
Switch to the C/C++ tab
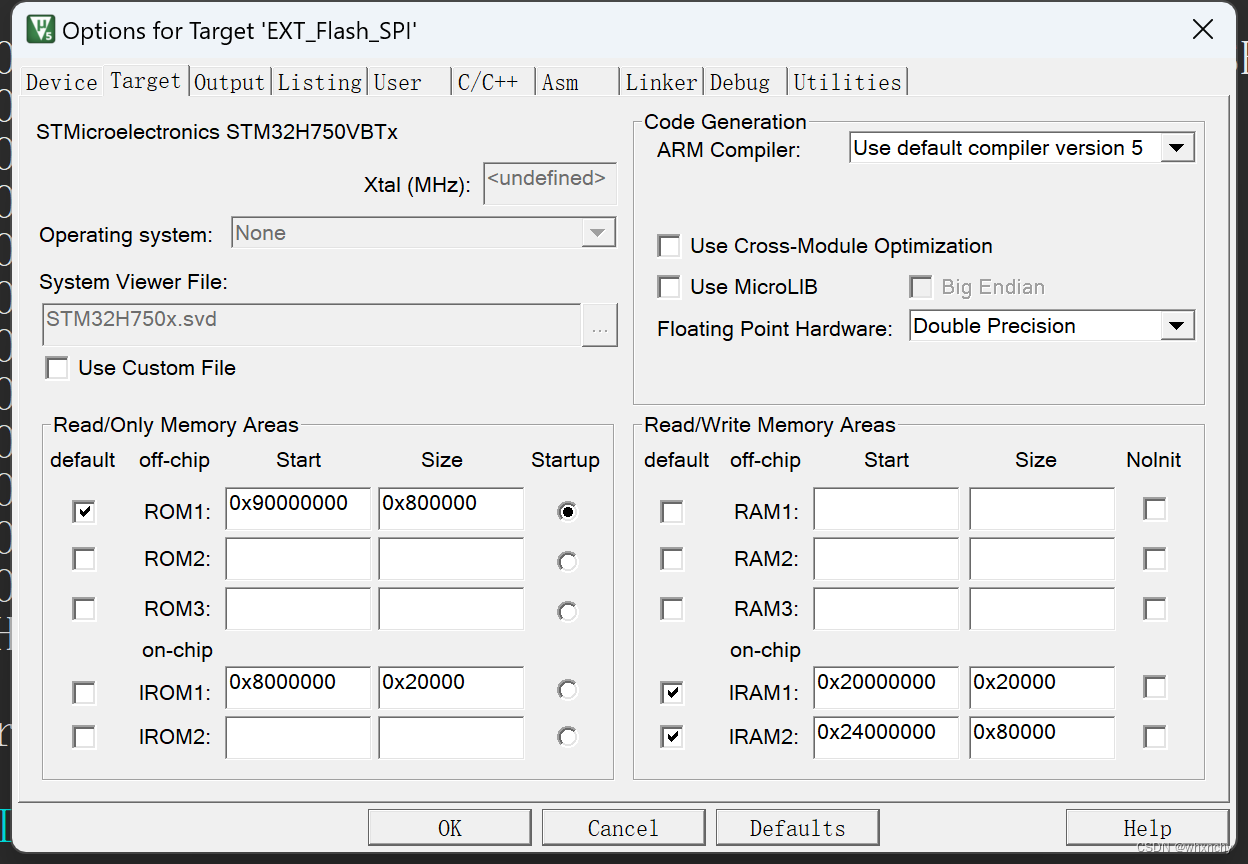click(489, 82)
